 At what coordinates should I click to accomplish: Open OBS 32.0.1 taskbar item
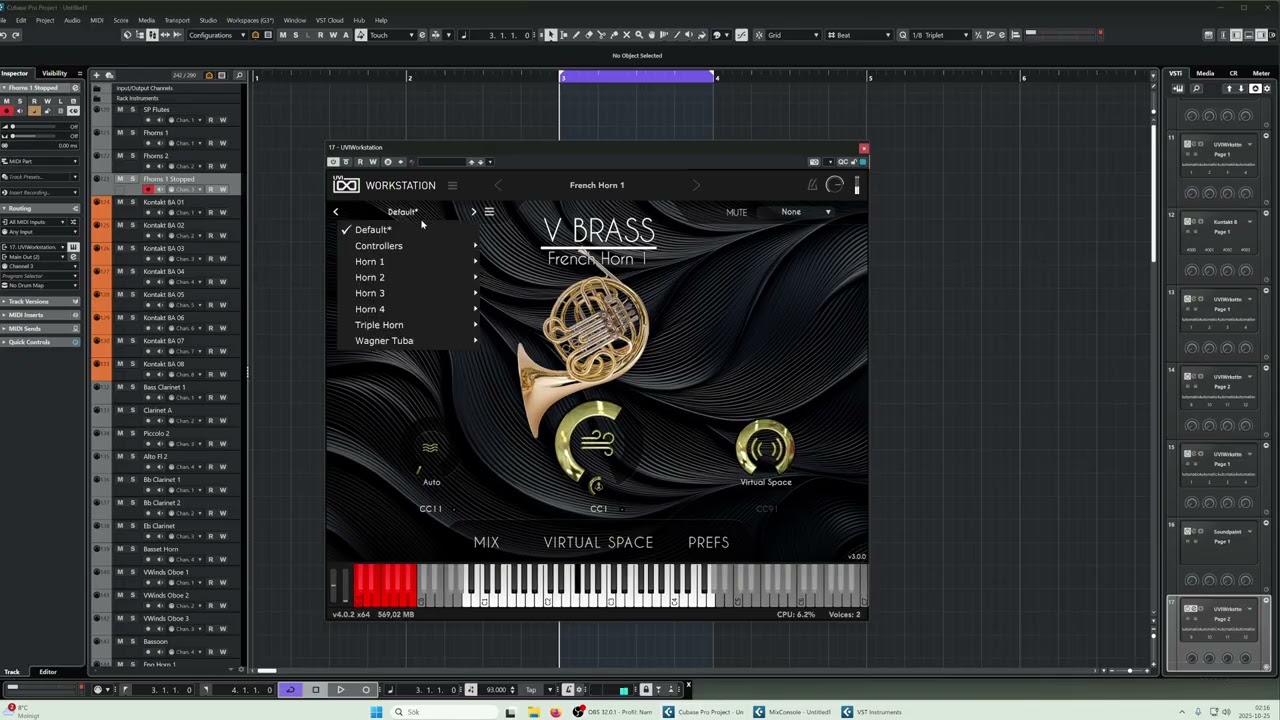click(611, 712)
